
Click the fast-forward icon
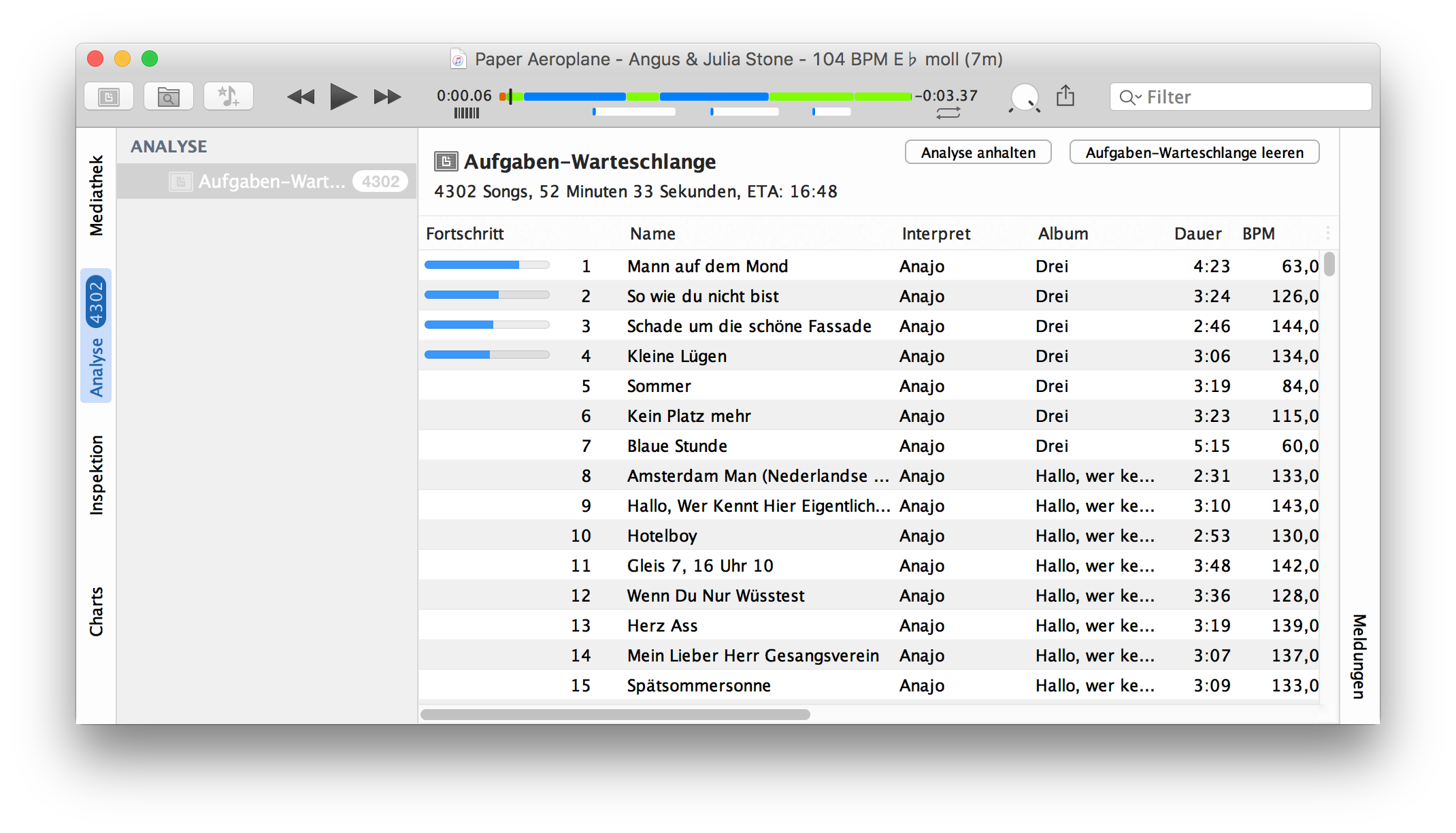coord(386,97)
